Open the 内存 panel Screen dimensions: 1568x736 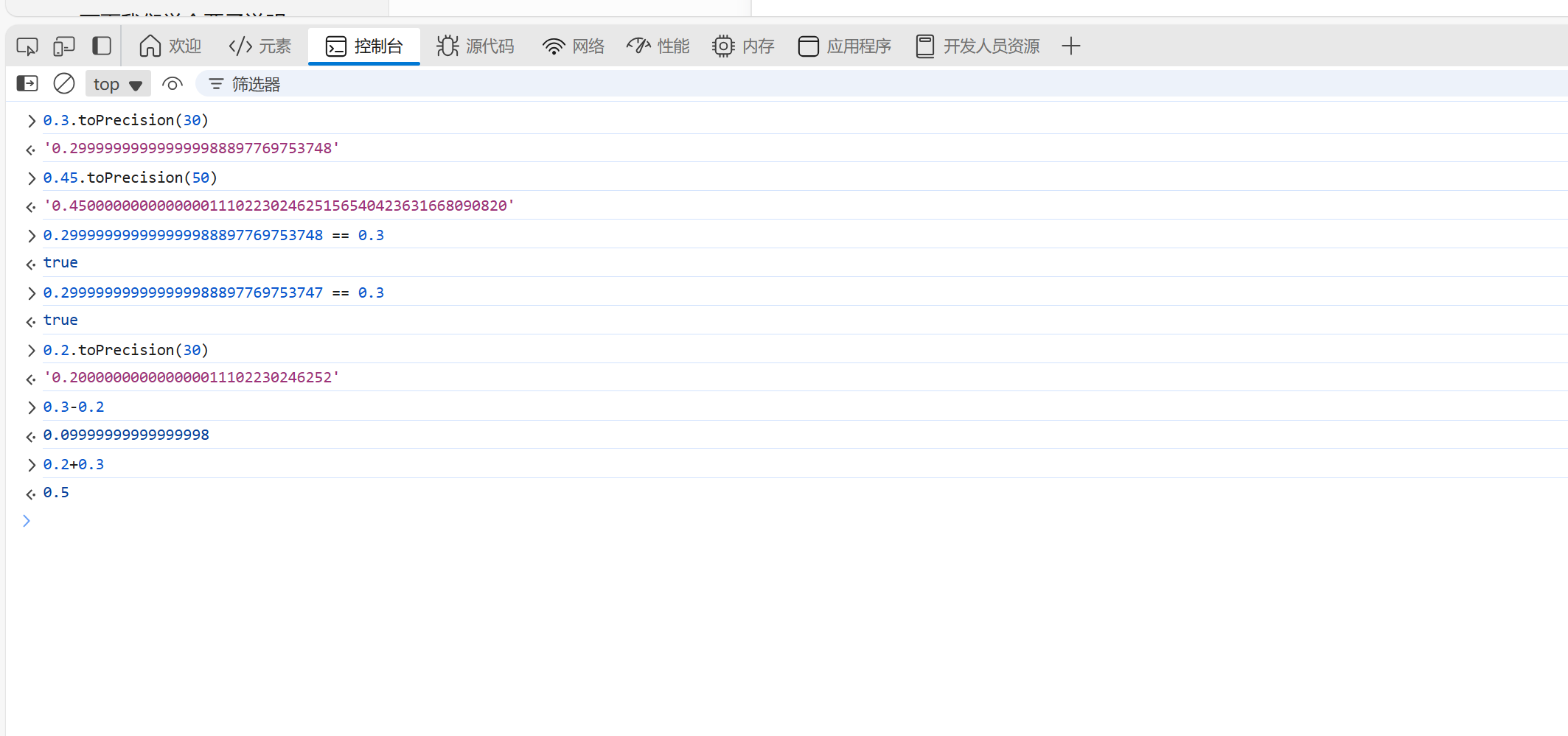pos(743,46)
